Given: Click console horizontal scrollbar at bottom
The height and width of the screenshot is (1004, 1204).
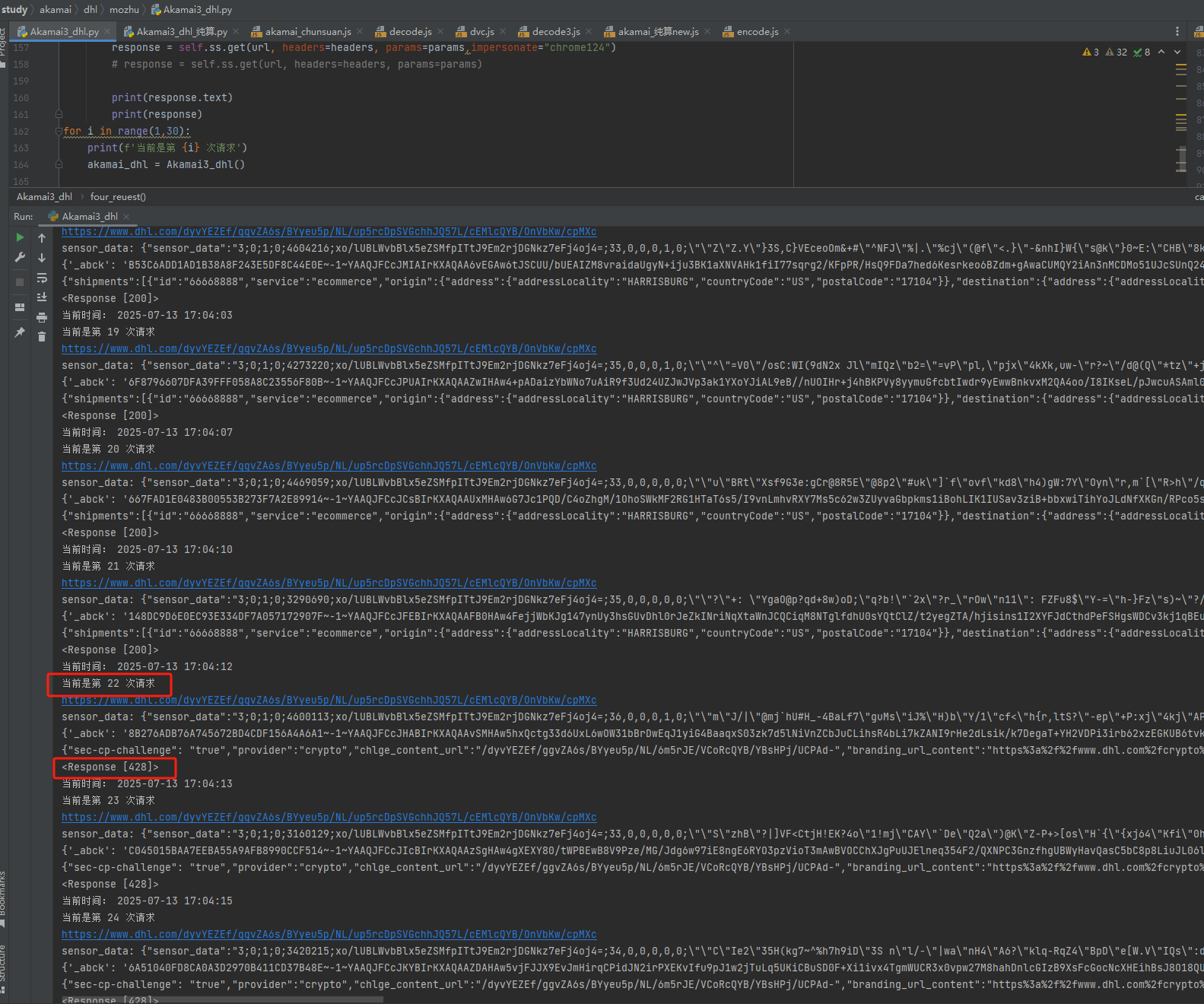Looking at the screenshot, I should coord(222,999).
